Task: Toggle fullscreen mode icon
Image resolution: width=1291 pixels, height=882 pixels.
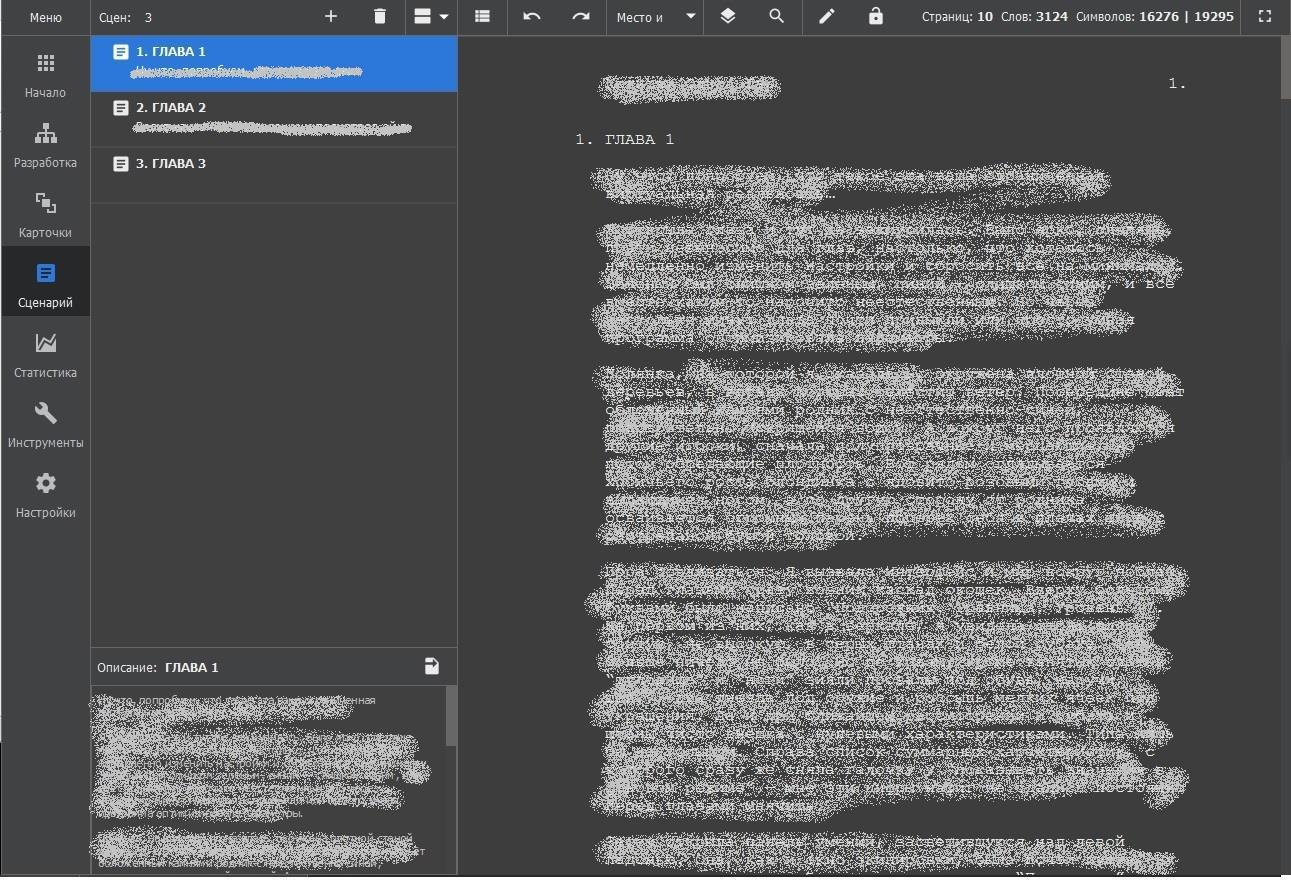Action: 1265,17
